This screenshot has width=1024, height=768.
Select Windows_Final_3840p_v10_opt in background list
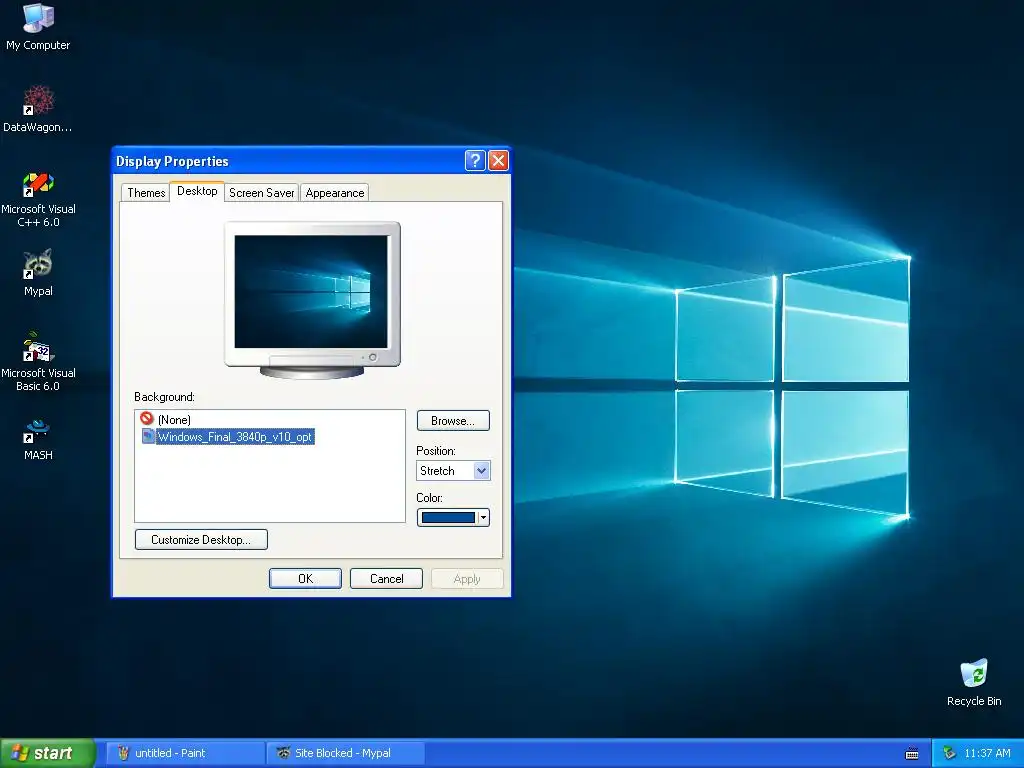point(235,436)
